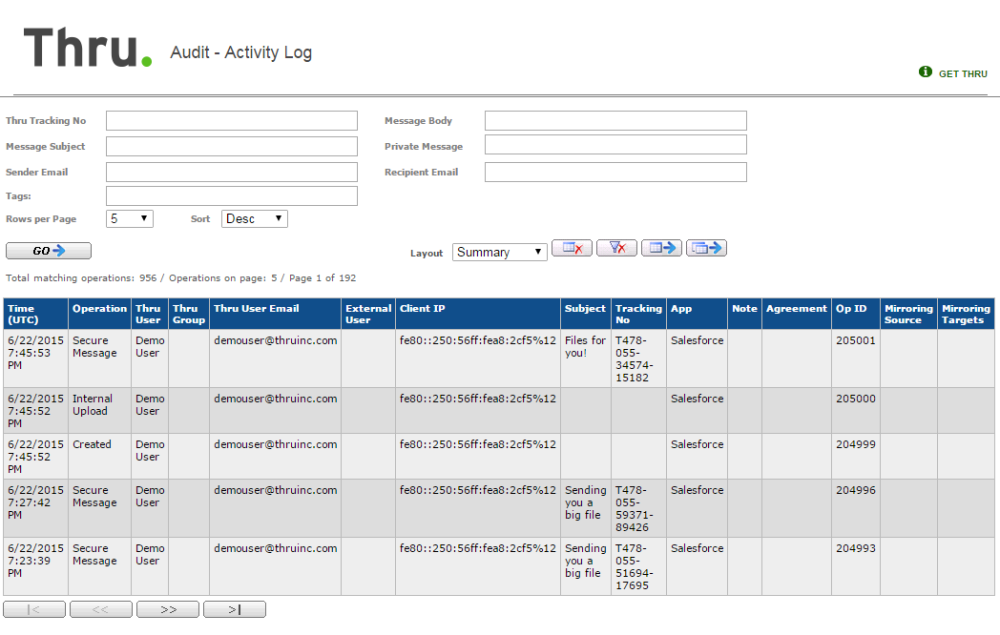Click the App column header
1000x635 pixels.
point(697,314)
